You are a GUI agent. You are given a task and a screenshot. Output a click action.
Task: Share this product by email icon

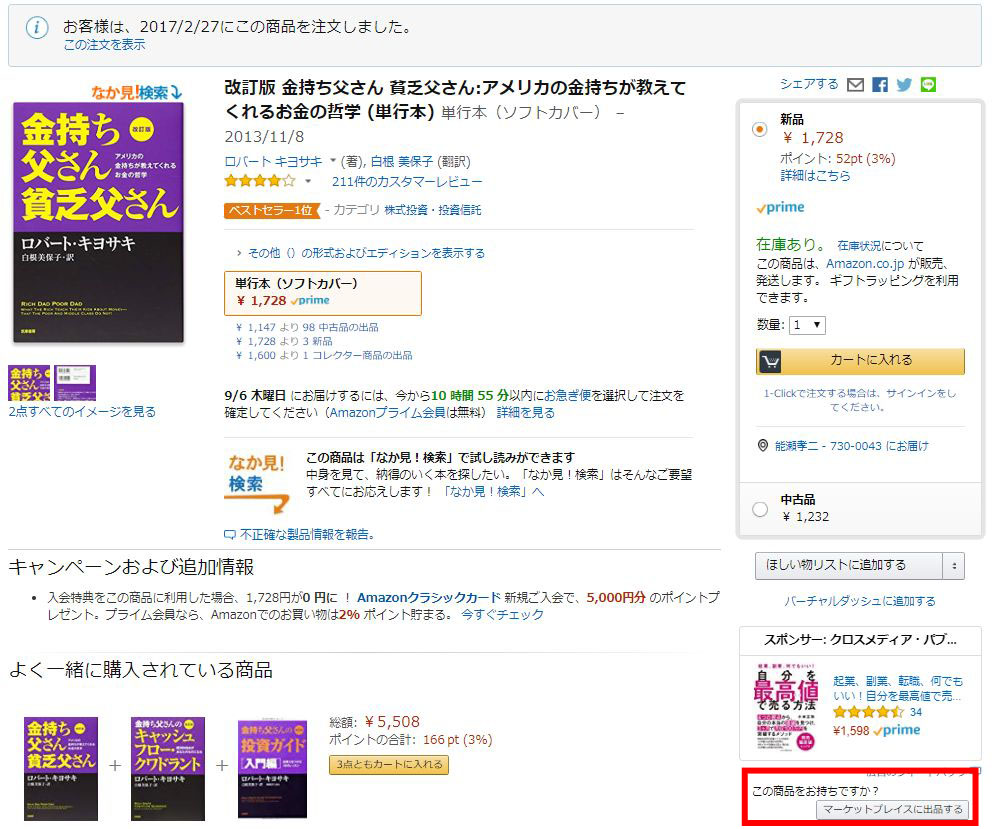(x=855, y=85)
